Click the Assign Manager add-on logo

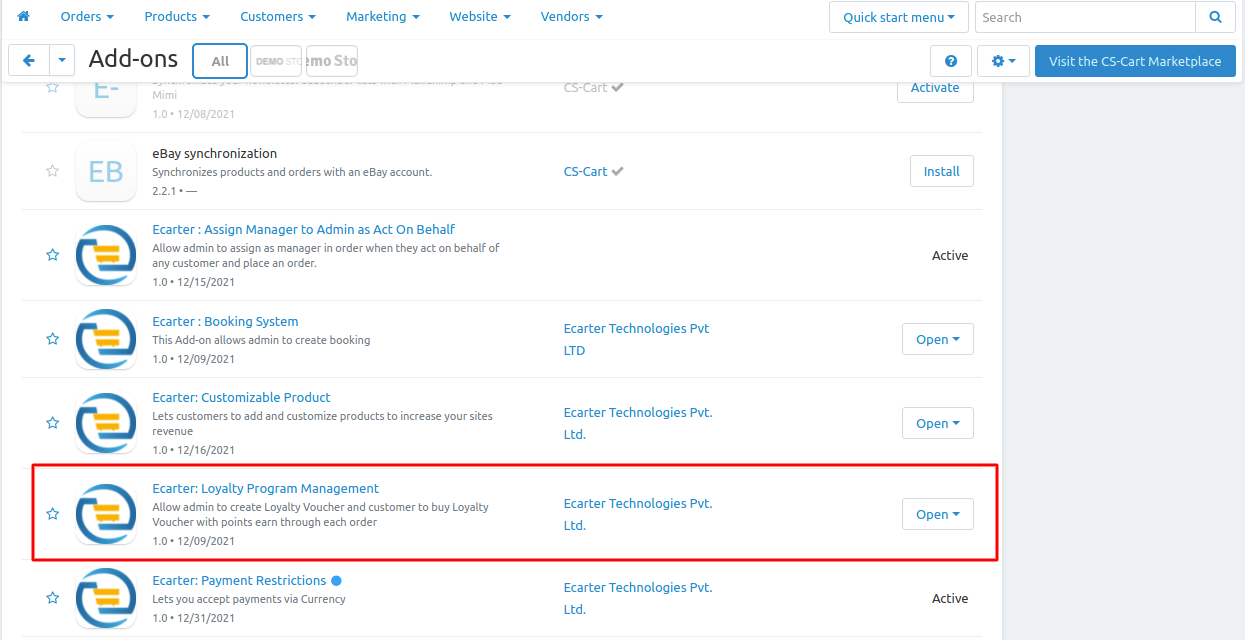(106, 256)
